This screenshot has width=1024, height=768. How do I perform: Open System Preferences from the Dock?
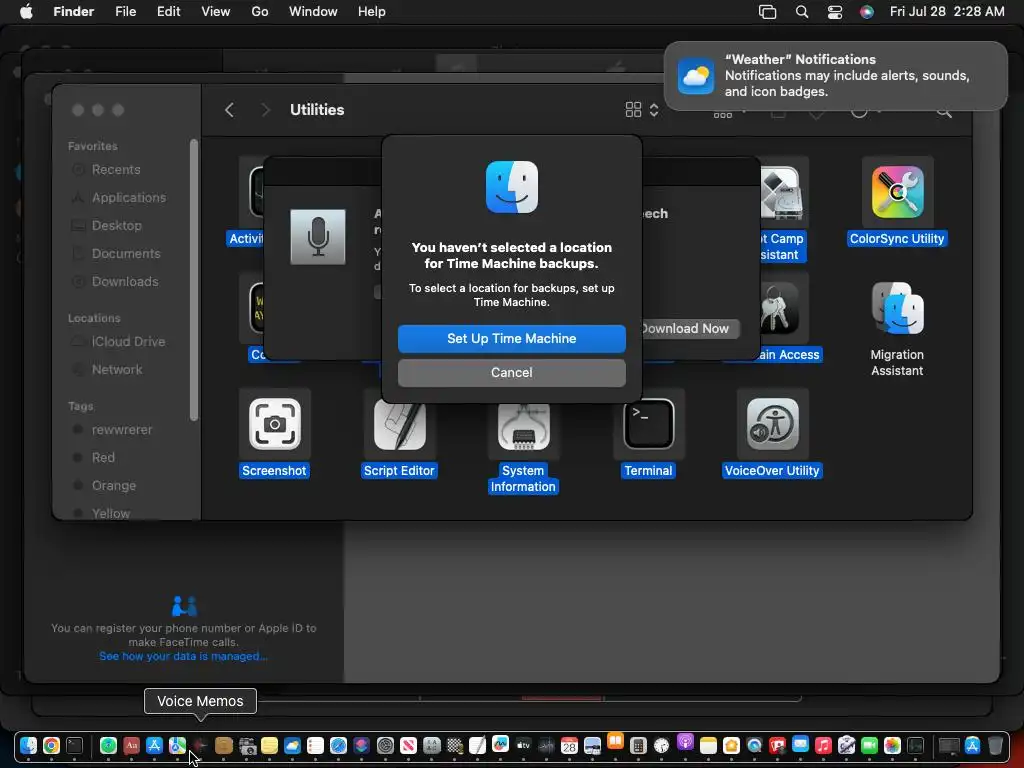[385, 745]
